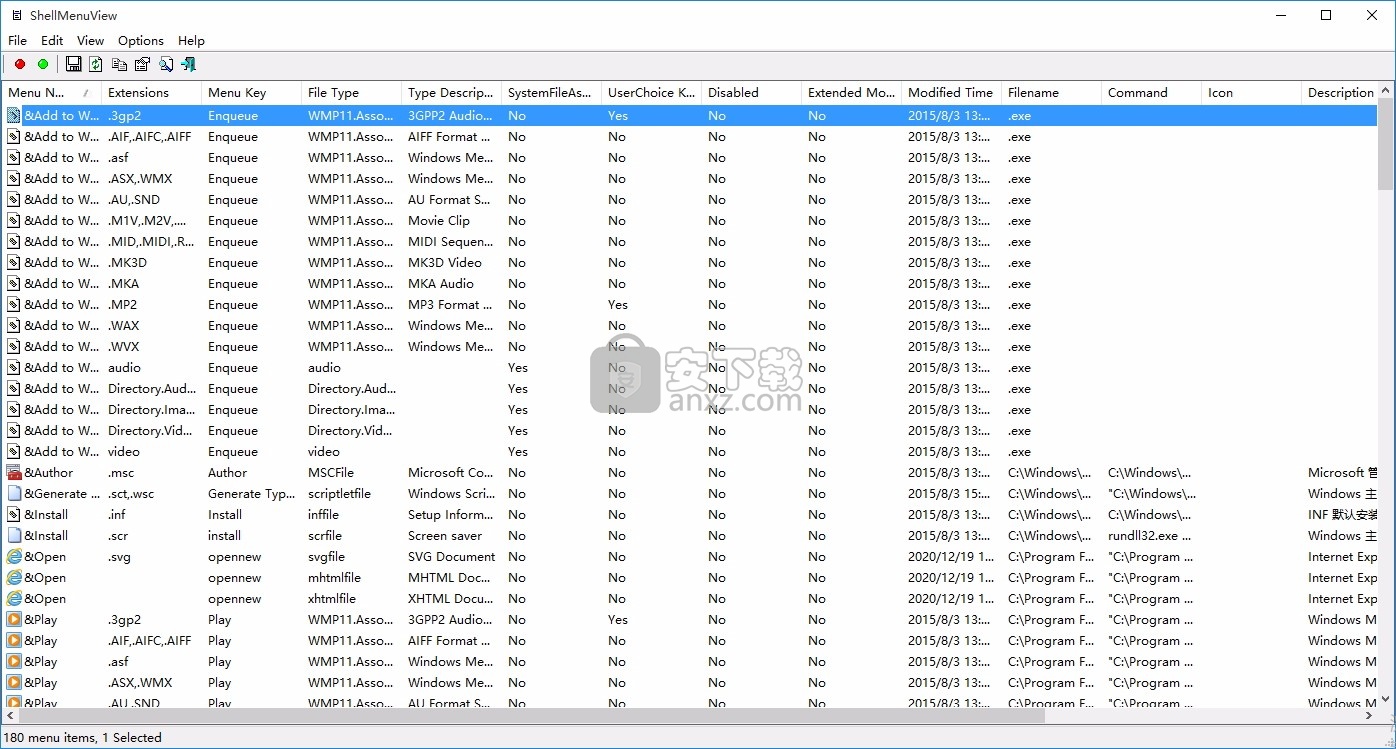This screenshot has width=1396, height=749.
Task: Open the Help menu
Action: pos(191,40)
